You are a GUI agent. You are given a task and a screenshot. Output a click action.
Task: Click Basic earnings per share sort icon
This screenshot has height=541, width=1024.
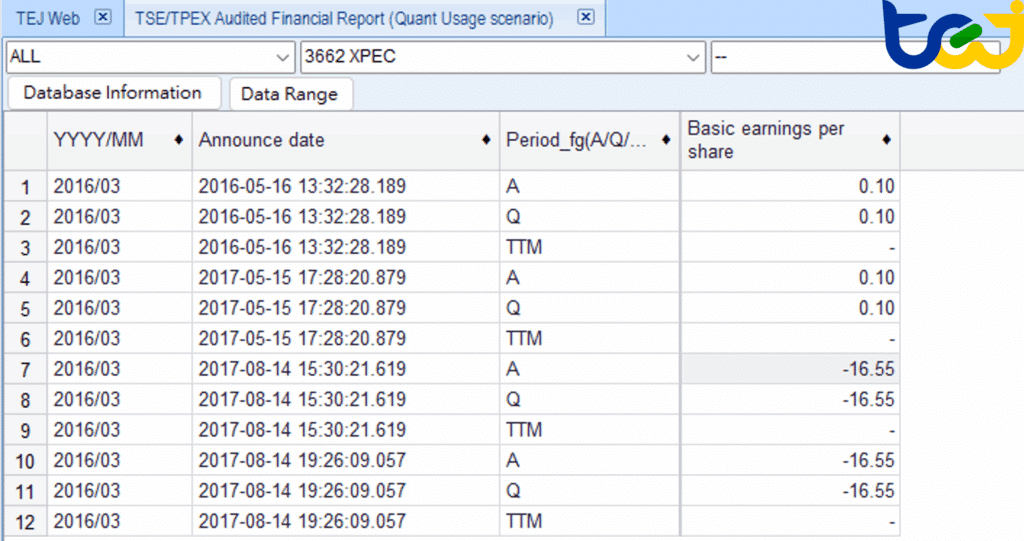[x=886, y=140]
